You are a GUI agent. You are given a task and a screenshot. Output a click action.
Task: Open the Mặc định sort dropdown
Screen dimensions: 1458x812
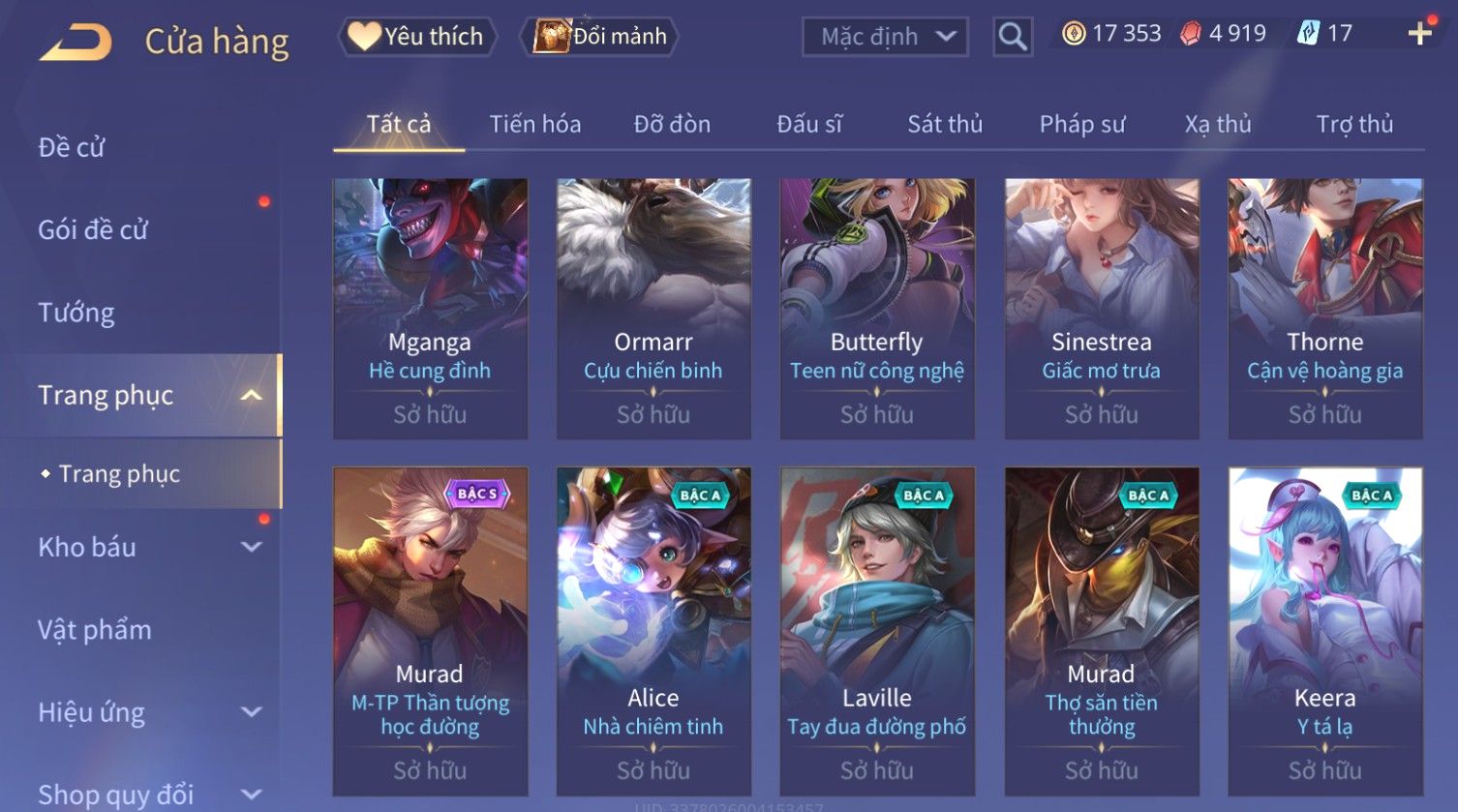click(x=885, y=37)
